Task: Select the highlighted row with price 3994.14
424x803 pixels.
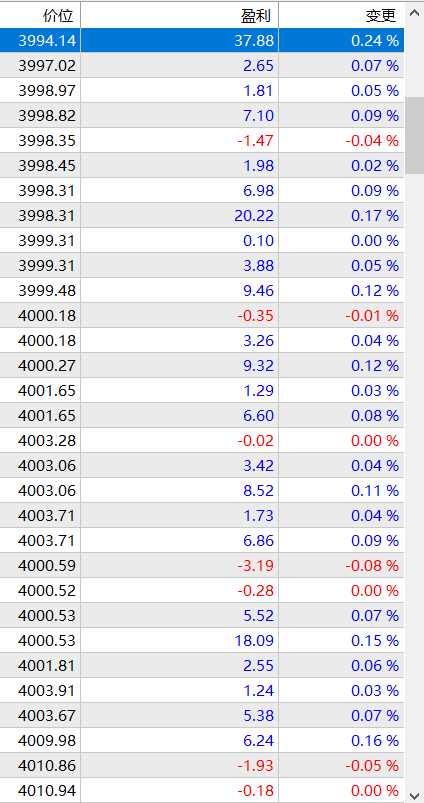Action: 202,40
